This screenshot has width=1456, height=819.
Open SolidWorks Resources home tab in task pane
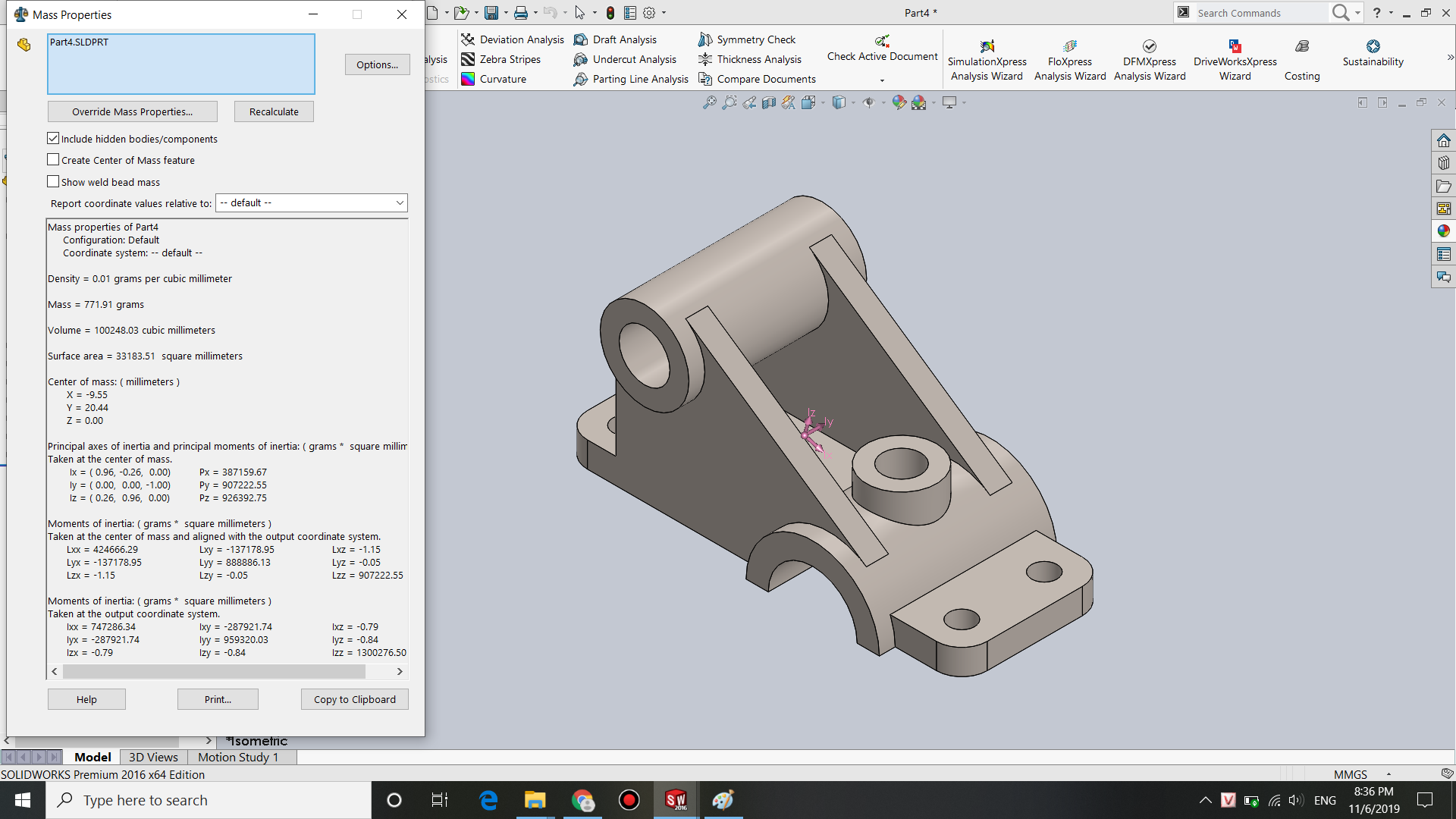coord(1444,140)
